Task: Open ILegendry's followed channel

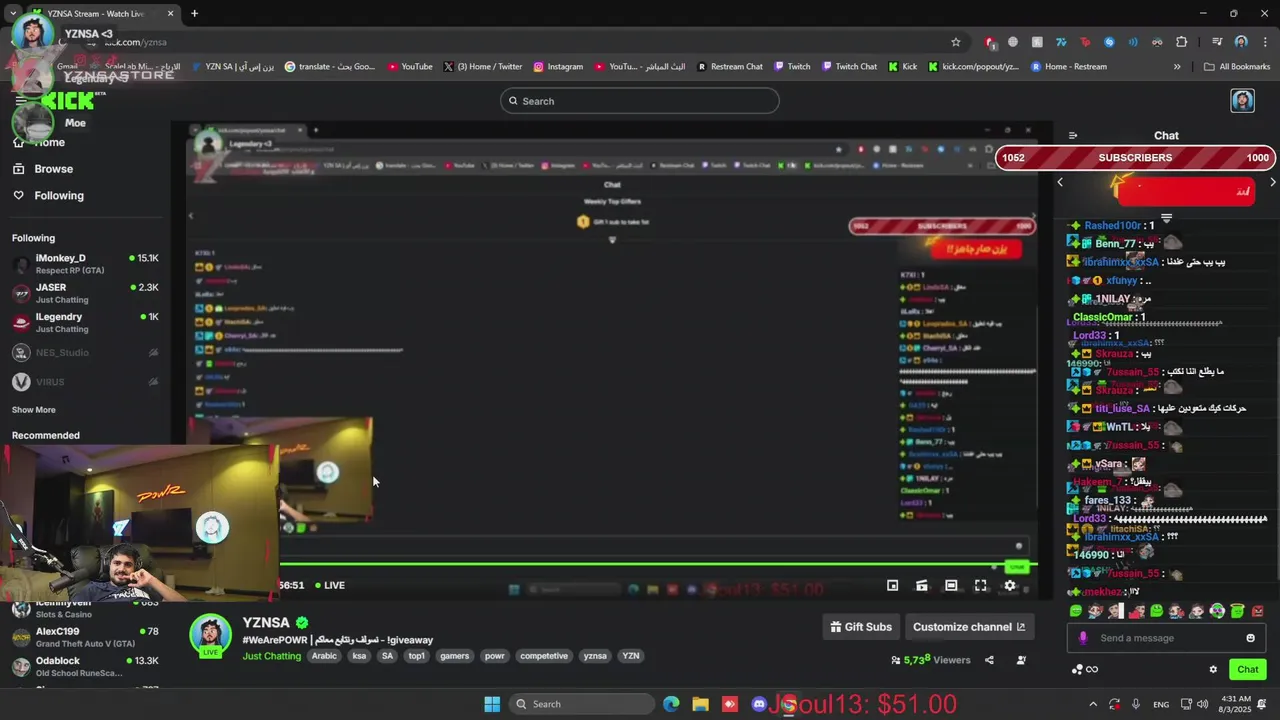Action: point(85,322)
